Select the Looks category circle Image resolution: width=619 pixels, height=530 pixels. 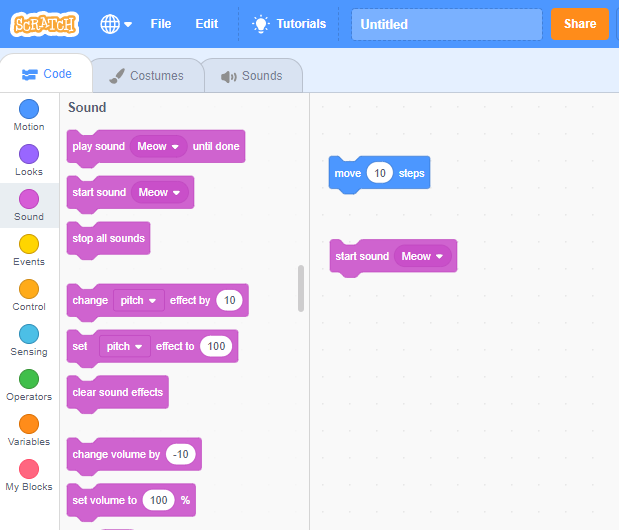click(x=29, y=154)
